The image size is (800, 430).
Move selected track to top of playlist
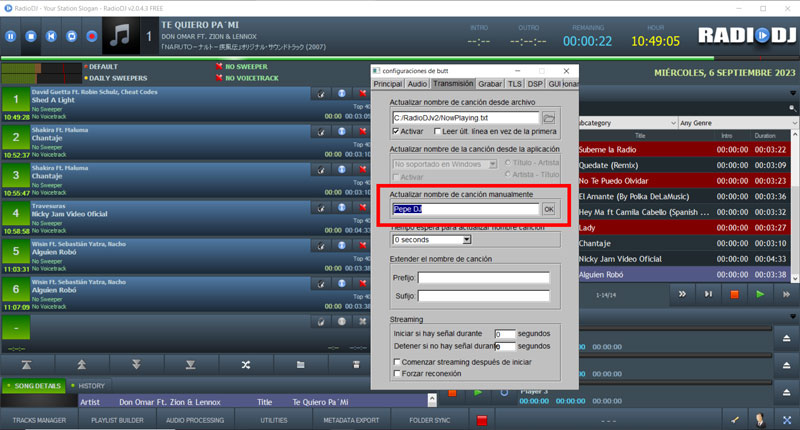click(x=27, y=365)
